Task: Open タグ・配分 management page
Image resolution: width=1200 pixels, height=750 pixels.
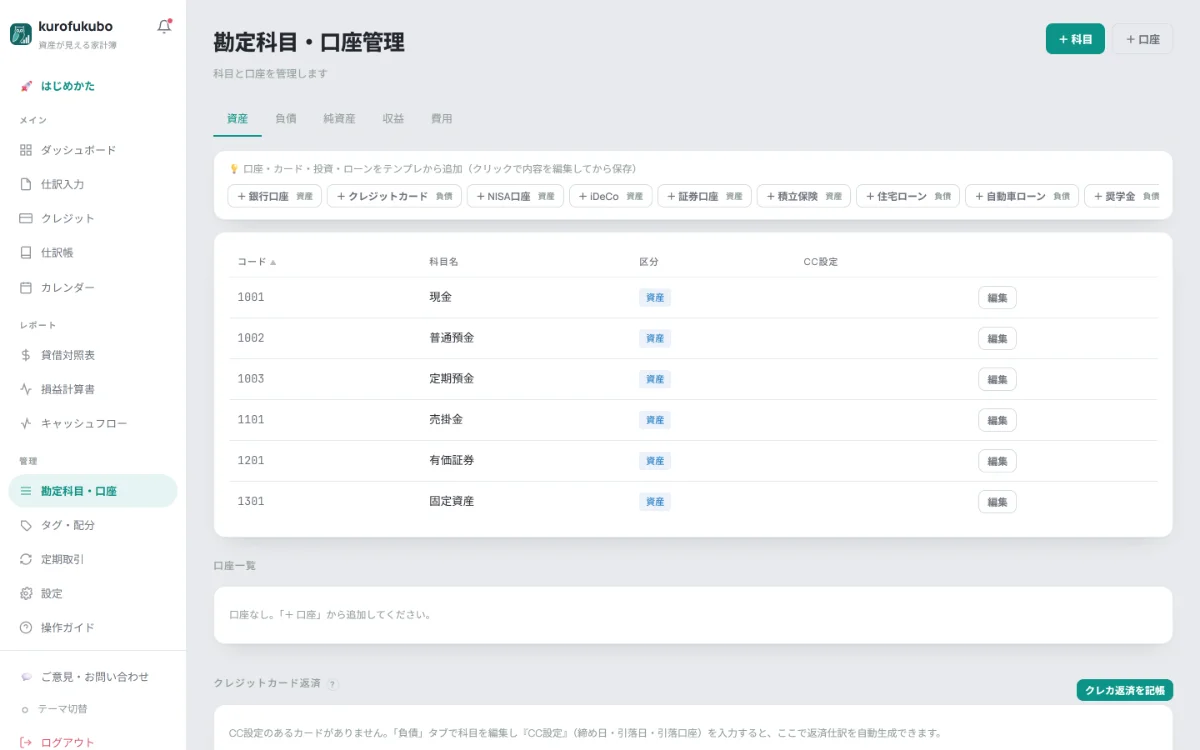Action: tap(93, 525)
